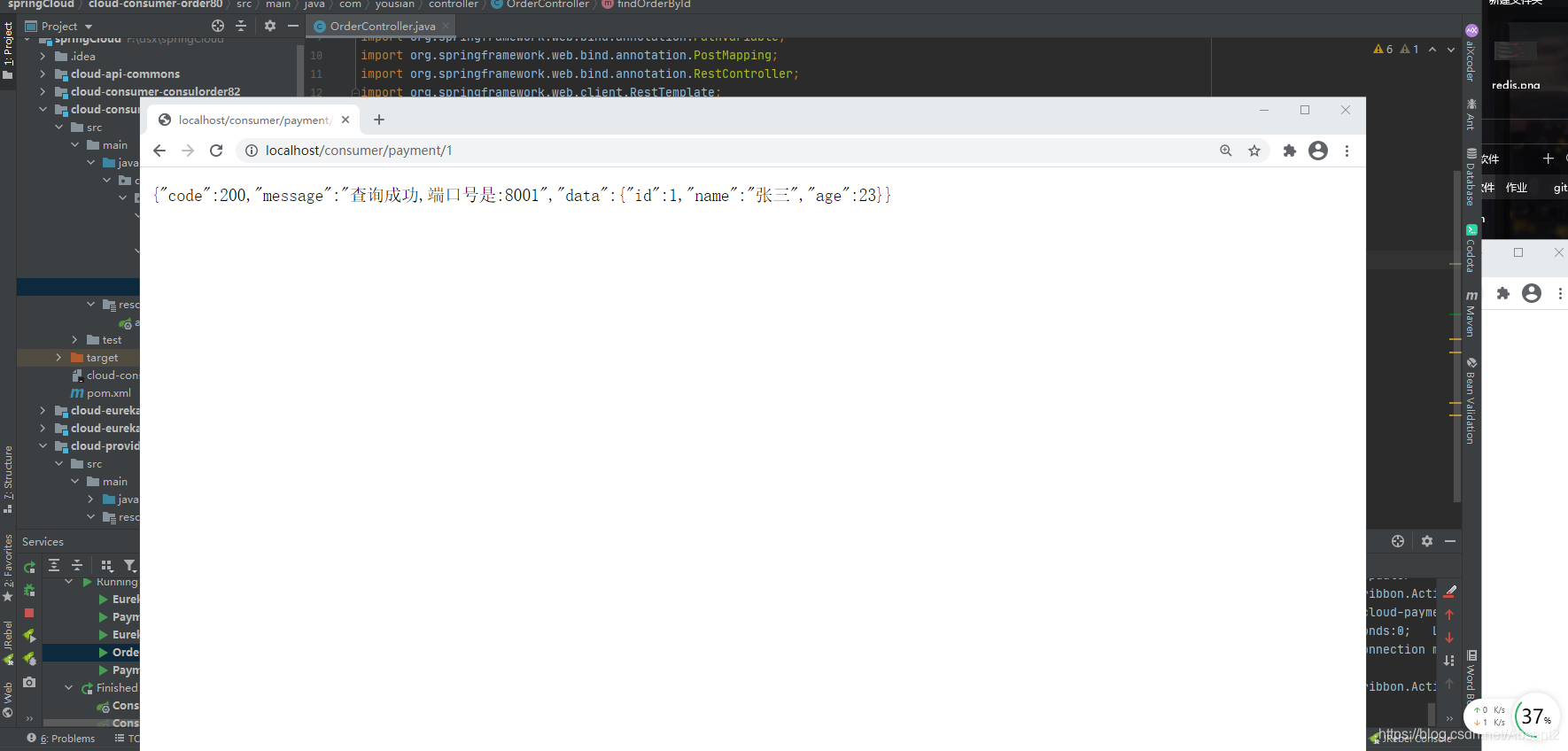The width and height of the screenshot is (1568, 751).
Task: Open the Group By icon in Services
Action: click(107, 565)
